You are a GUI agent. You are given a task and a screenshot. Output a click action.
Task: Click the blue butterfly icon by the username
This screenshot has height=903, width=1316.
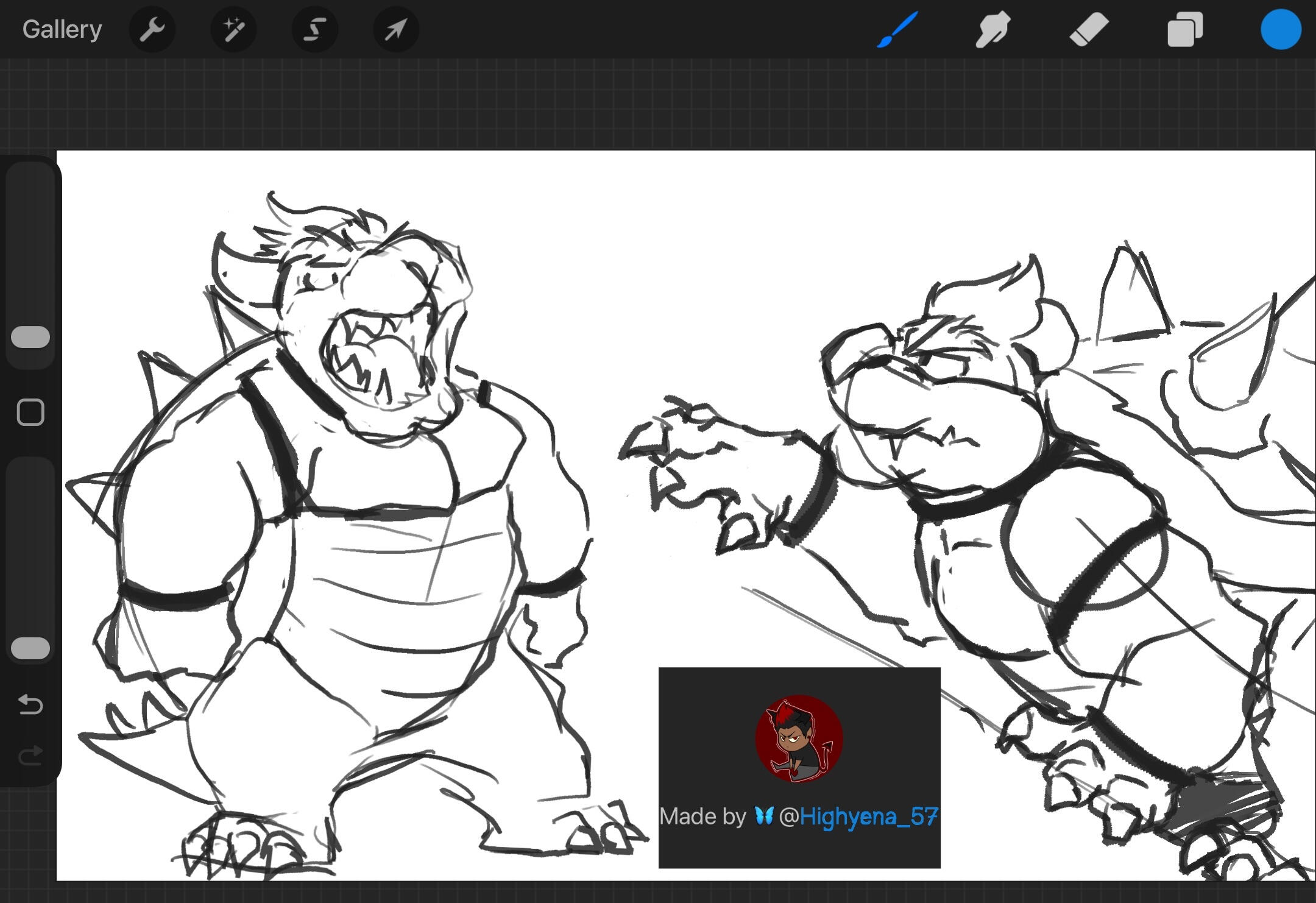[763, 815]
